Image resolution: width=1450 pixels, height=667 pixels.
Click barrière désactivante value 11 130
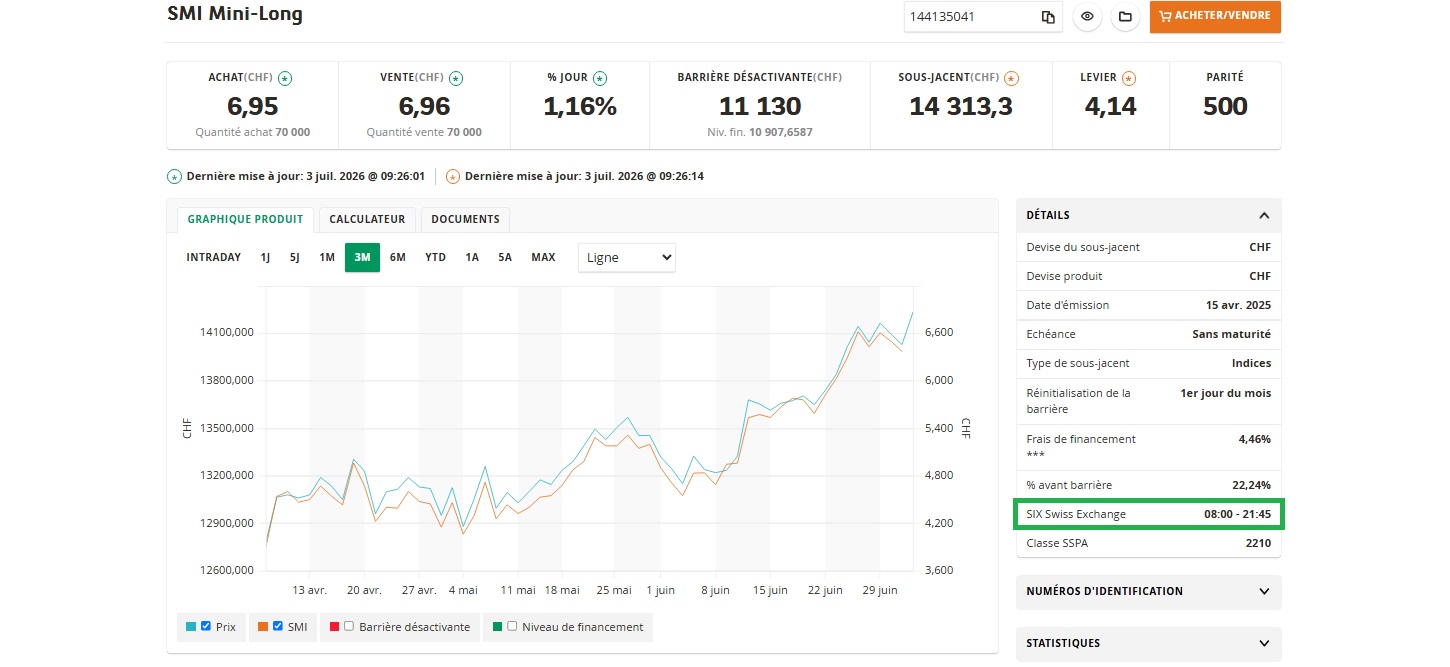[x=760, y=106]
